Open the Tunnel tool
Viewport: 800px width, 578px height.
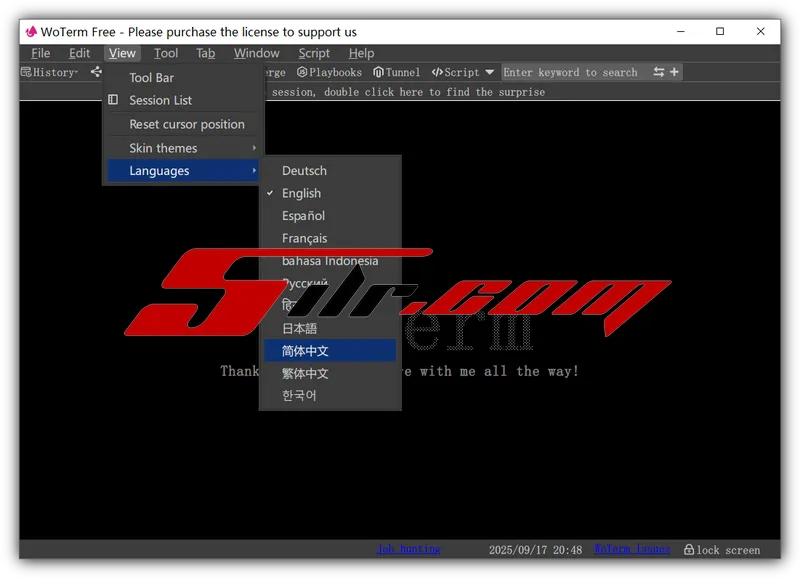click(397, 72)
